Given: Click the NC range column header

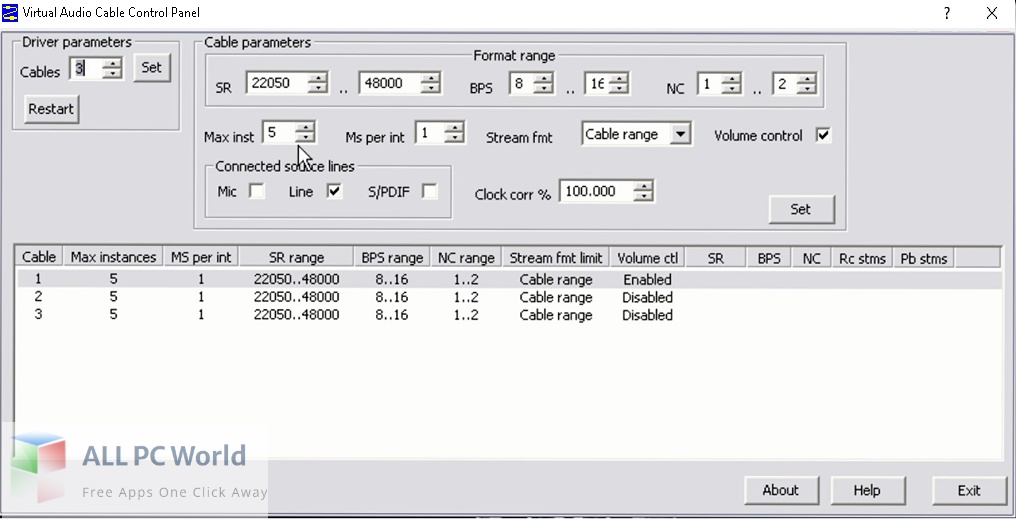Looking at the screenshot, I should click(466, 258).
